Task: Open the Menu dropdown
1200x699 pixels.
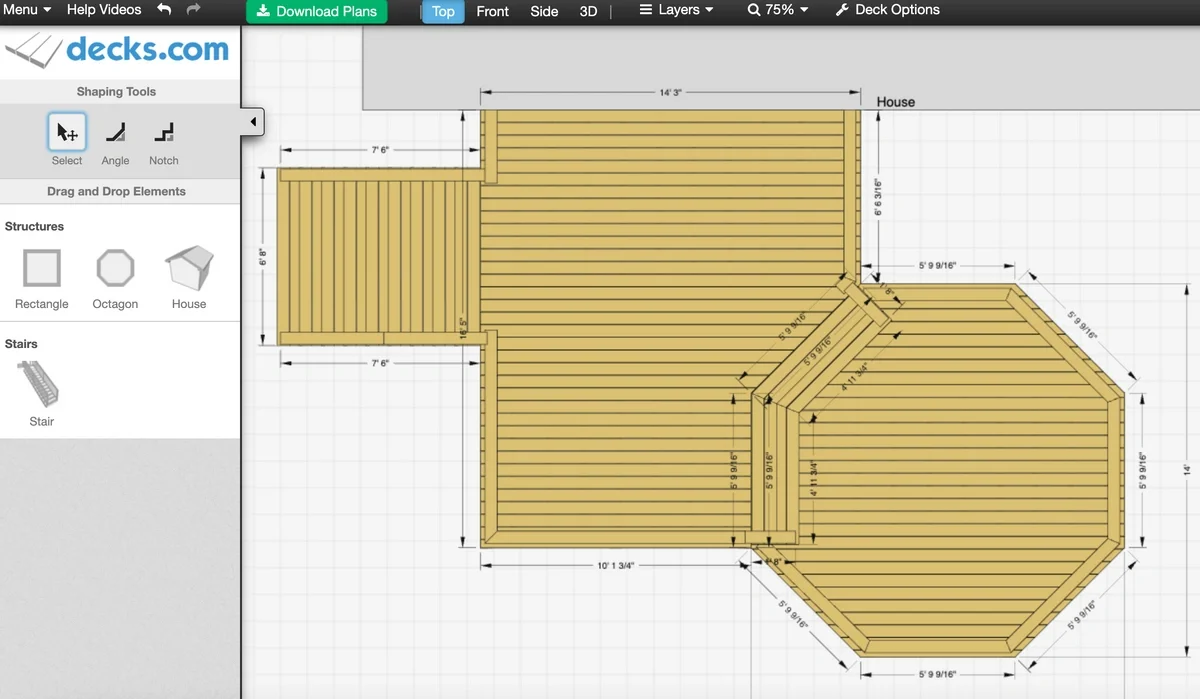Action: click(x=26, y=10)
